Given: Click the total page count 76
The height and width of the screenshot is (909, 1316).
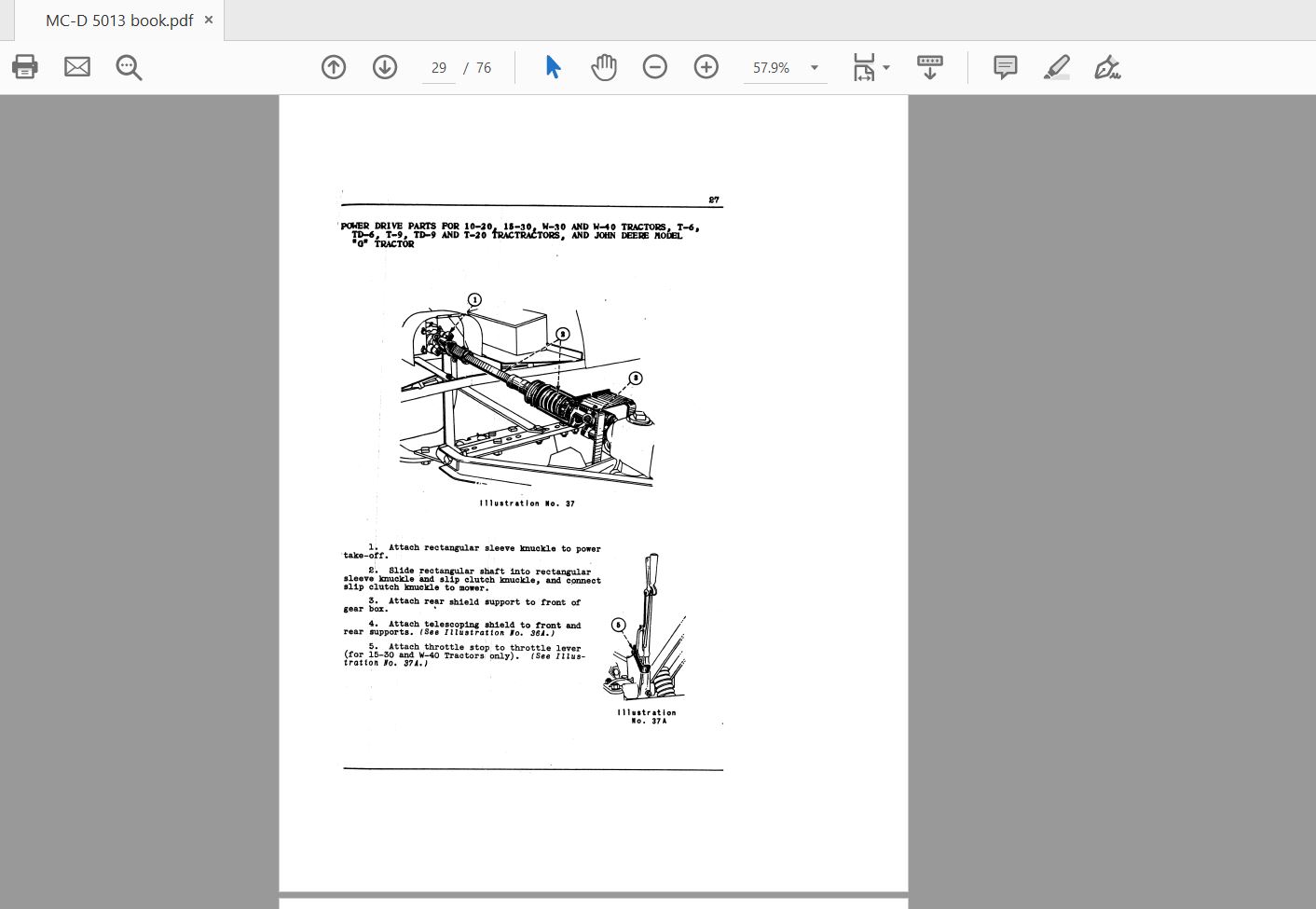Looking at the screenshot, I should [483, 68].
